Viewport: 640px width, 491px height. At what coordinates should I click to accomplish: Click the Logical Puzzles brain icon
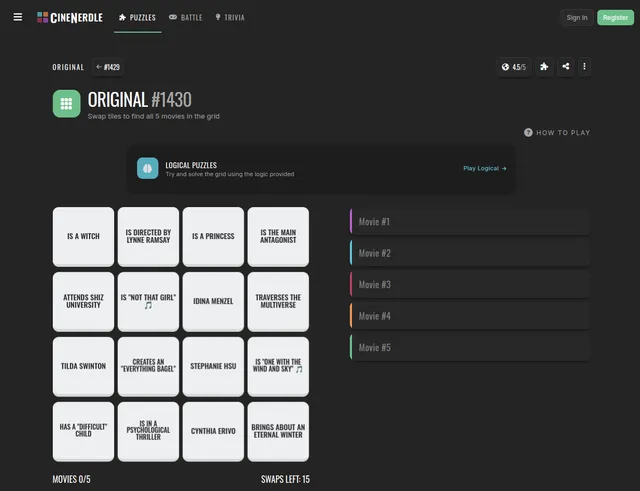148,168
